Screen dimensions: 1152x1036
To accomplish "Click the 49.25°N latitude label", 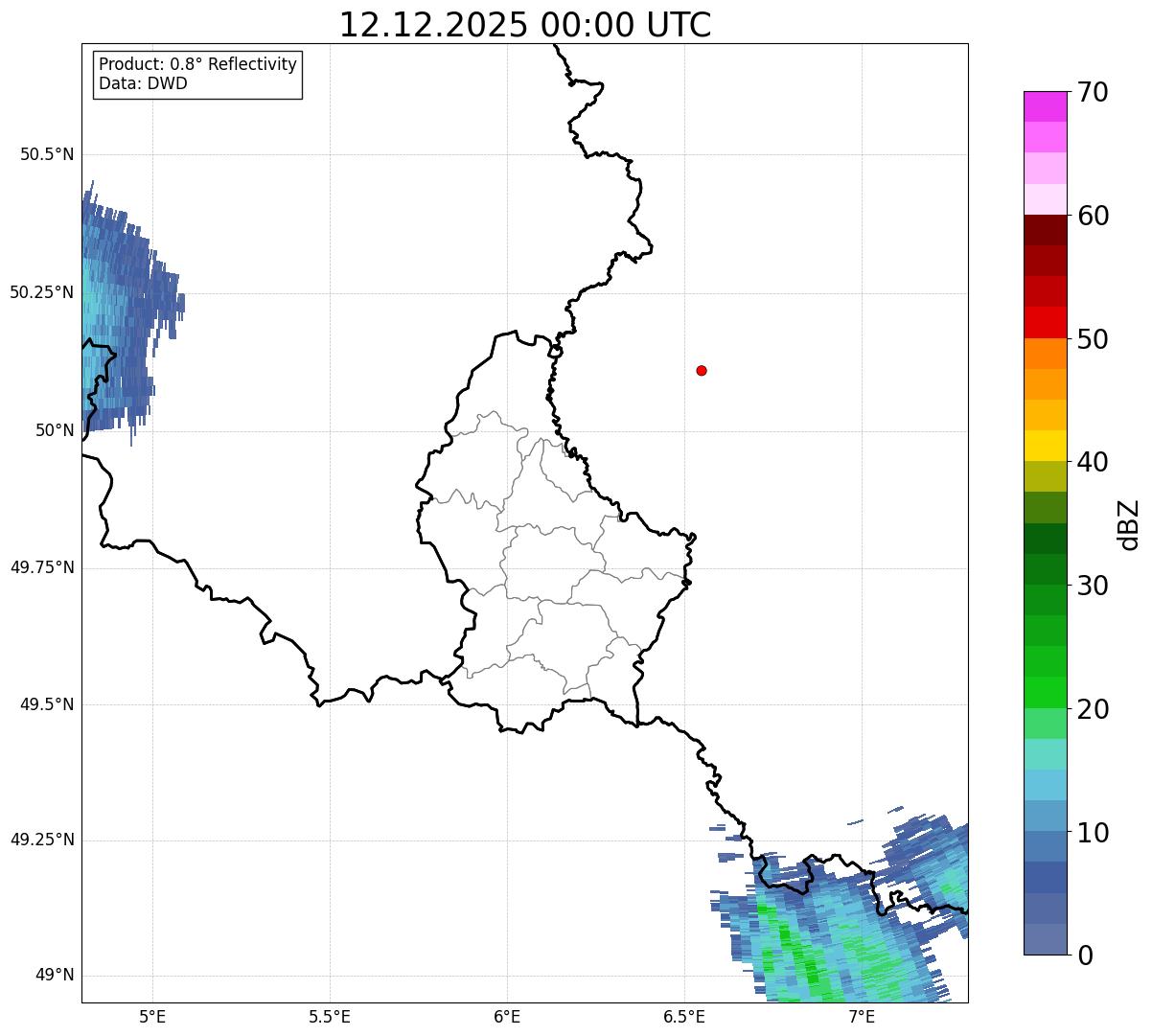I will click(x=42, y=840).
